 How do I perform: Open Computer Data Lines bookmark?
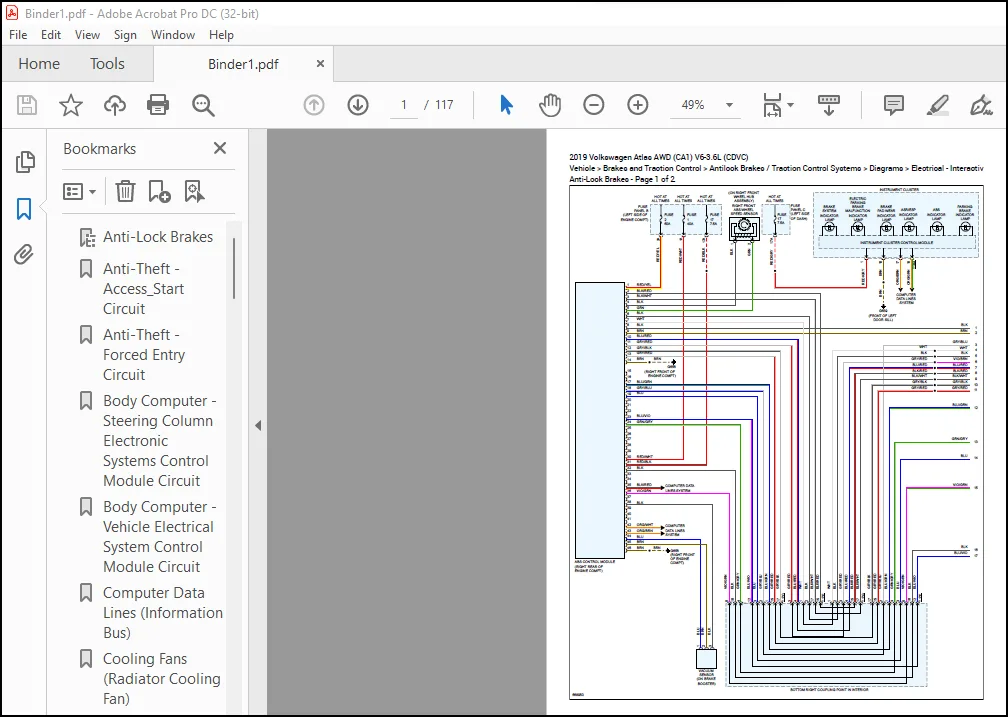click(162, 612)
